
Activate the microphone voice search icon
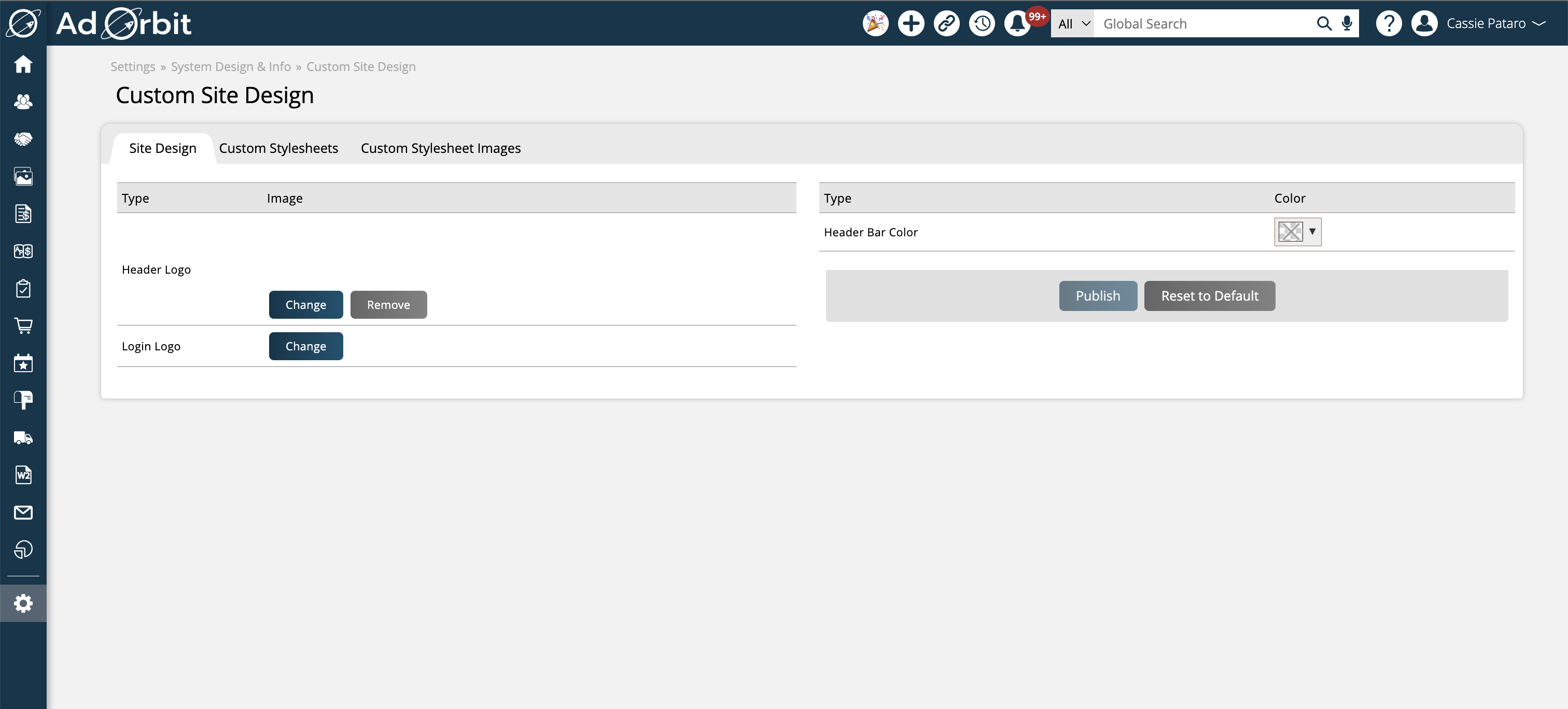coord(1347,23)
